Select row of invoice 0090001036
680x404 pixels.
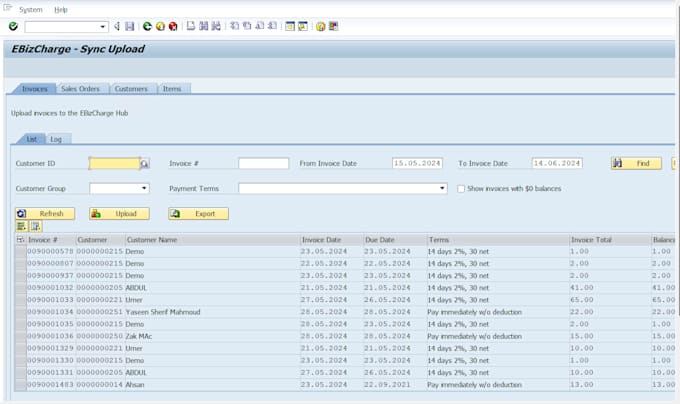(20, 337)
